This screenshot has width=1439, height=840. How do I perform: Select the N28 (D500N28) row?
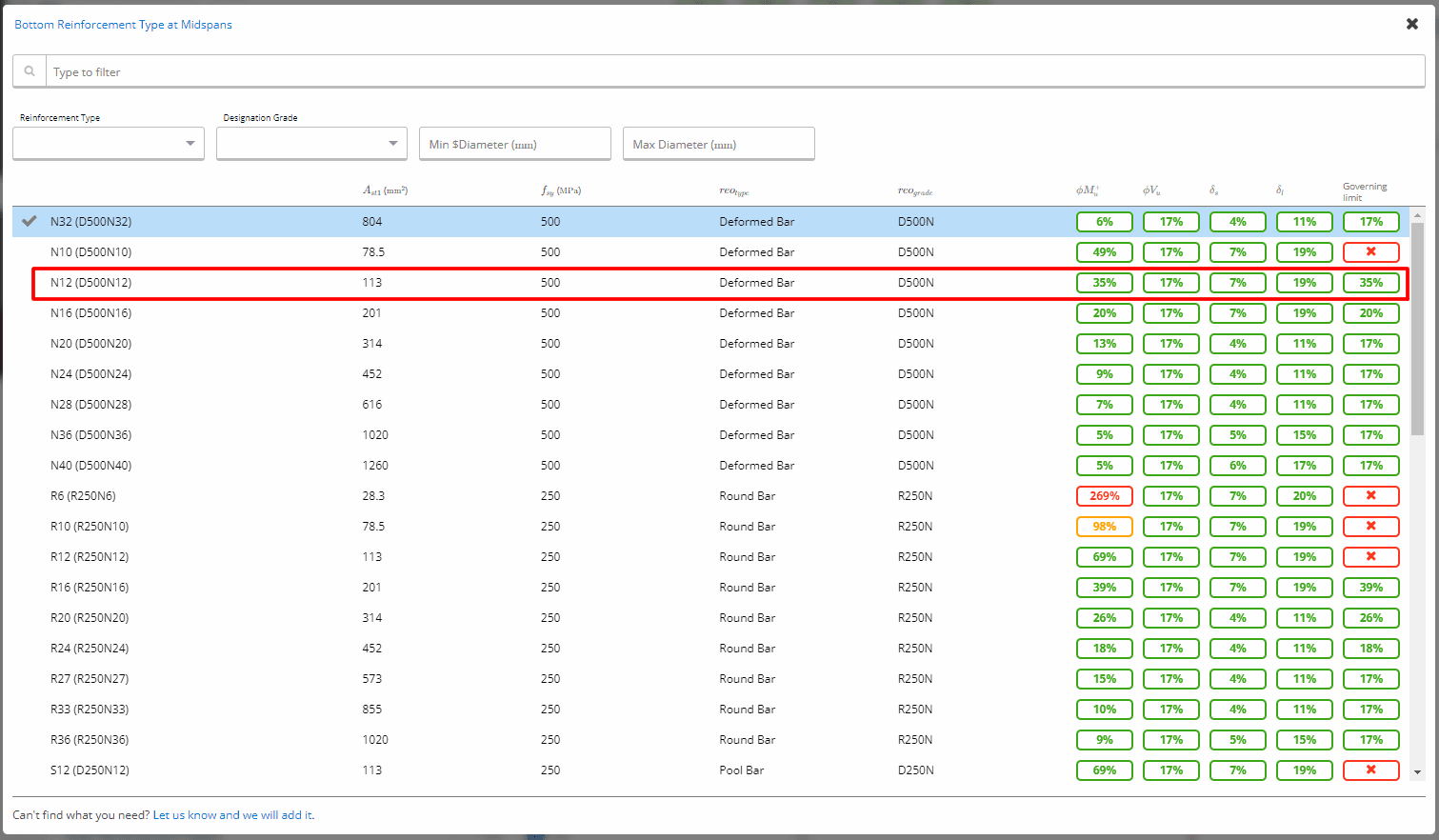click(x=710, y=405)
